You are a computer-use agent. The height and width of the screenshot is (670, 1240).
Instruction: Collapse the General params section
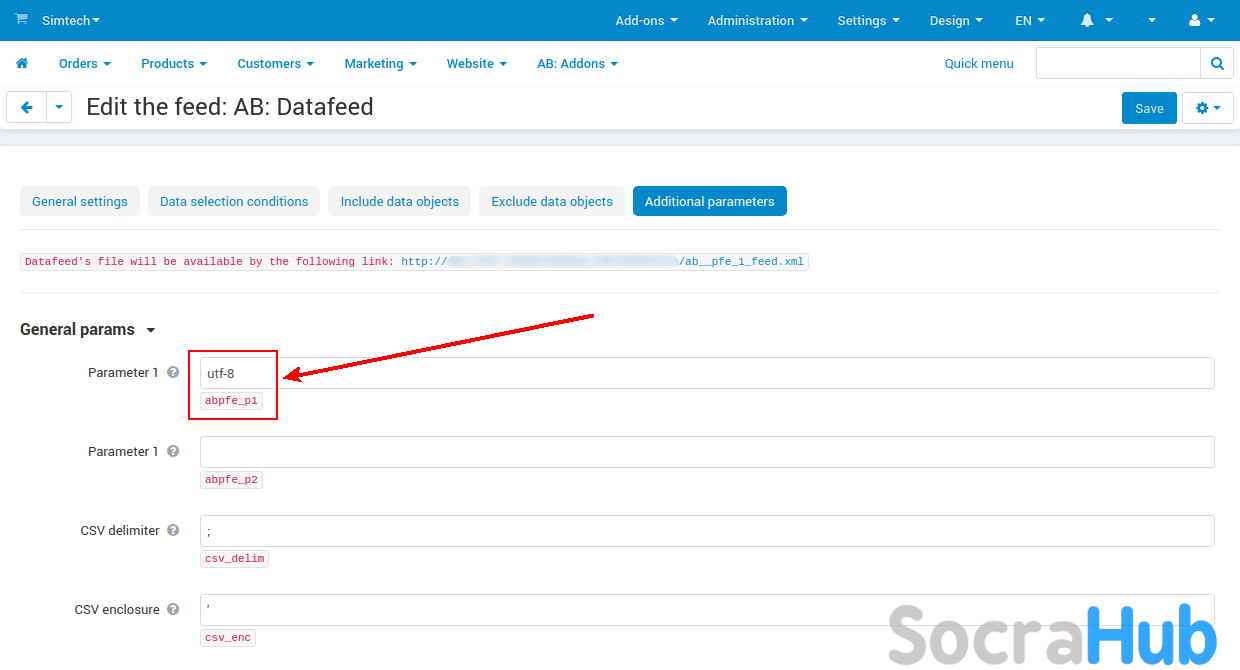(88, 329)
